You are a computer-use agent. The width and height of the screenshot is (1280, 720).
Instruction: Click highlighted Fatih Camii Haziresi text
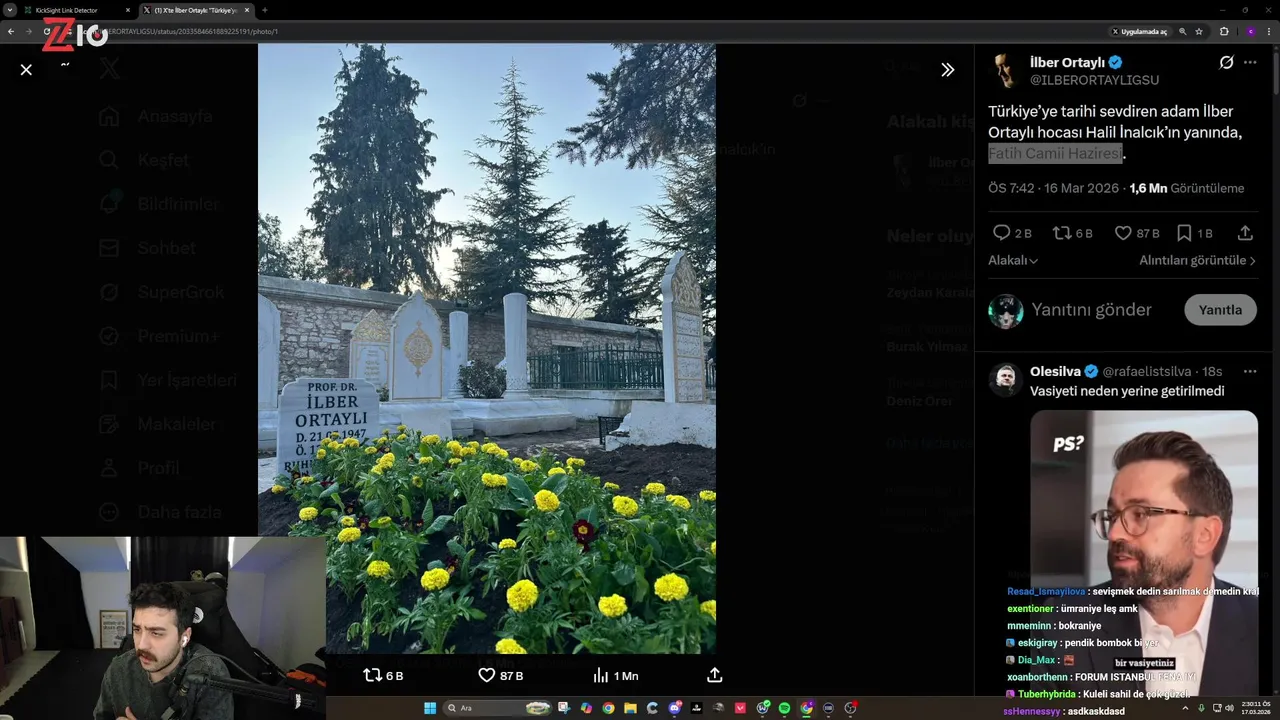click(x=1055, y=153)
